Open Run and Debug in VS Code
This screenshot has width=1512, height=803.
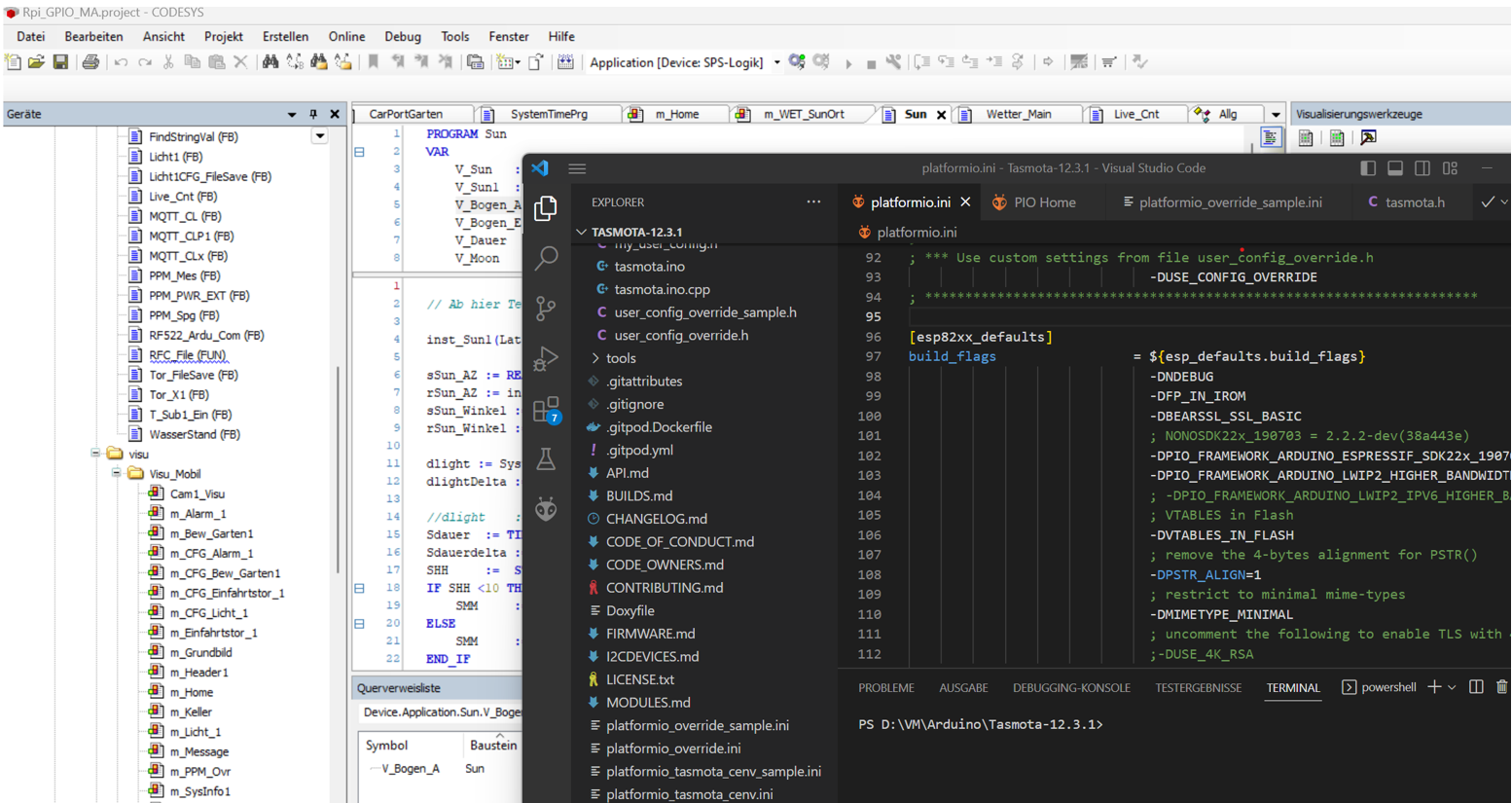546,359
